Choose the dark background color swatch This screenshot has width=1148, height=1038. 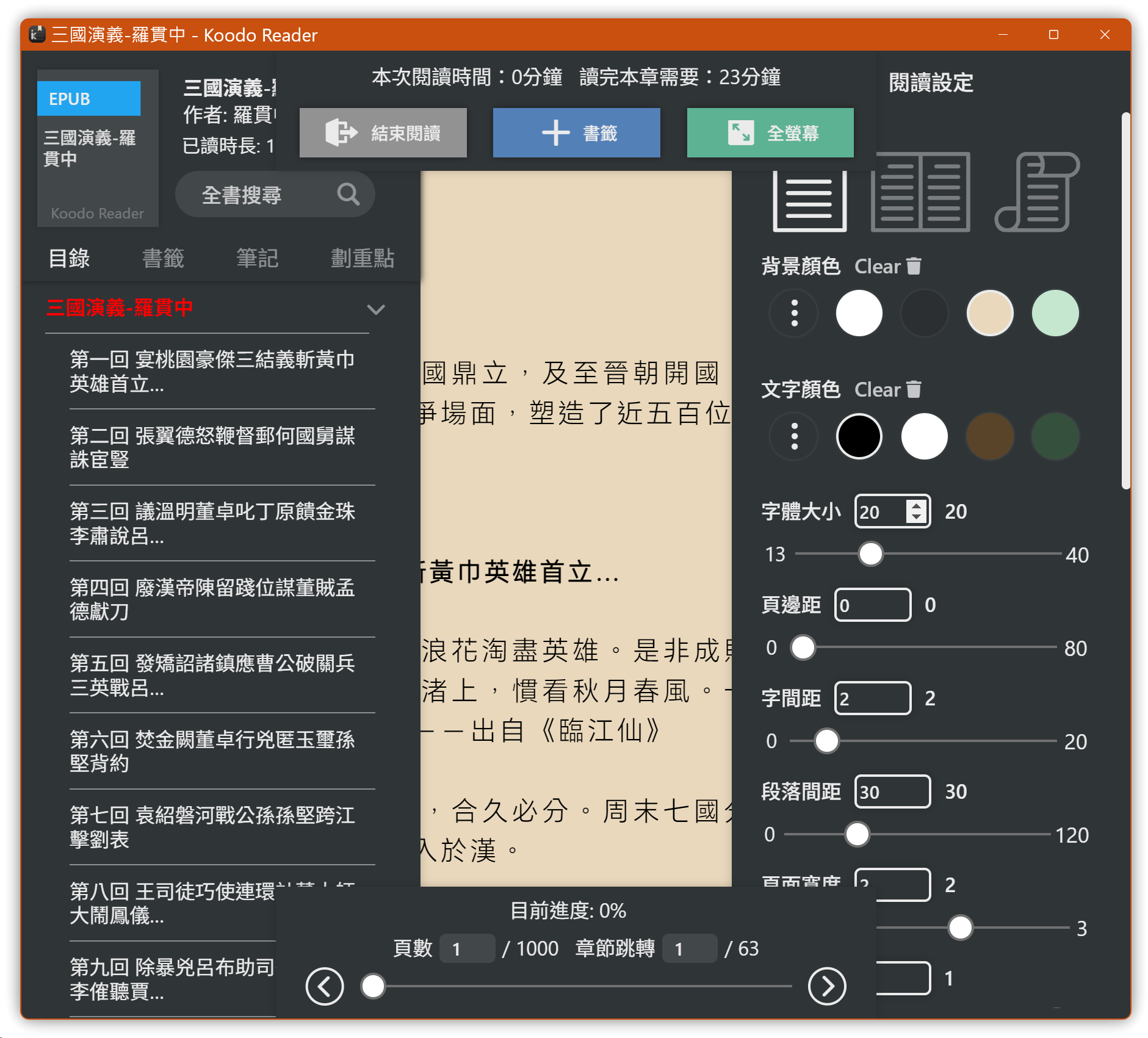click(x=924, y=313)
